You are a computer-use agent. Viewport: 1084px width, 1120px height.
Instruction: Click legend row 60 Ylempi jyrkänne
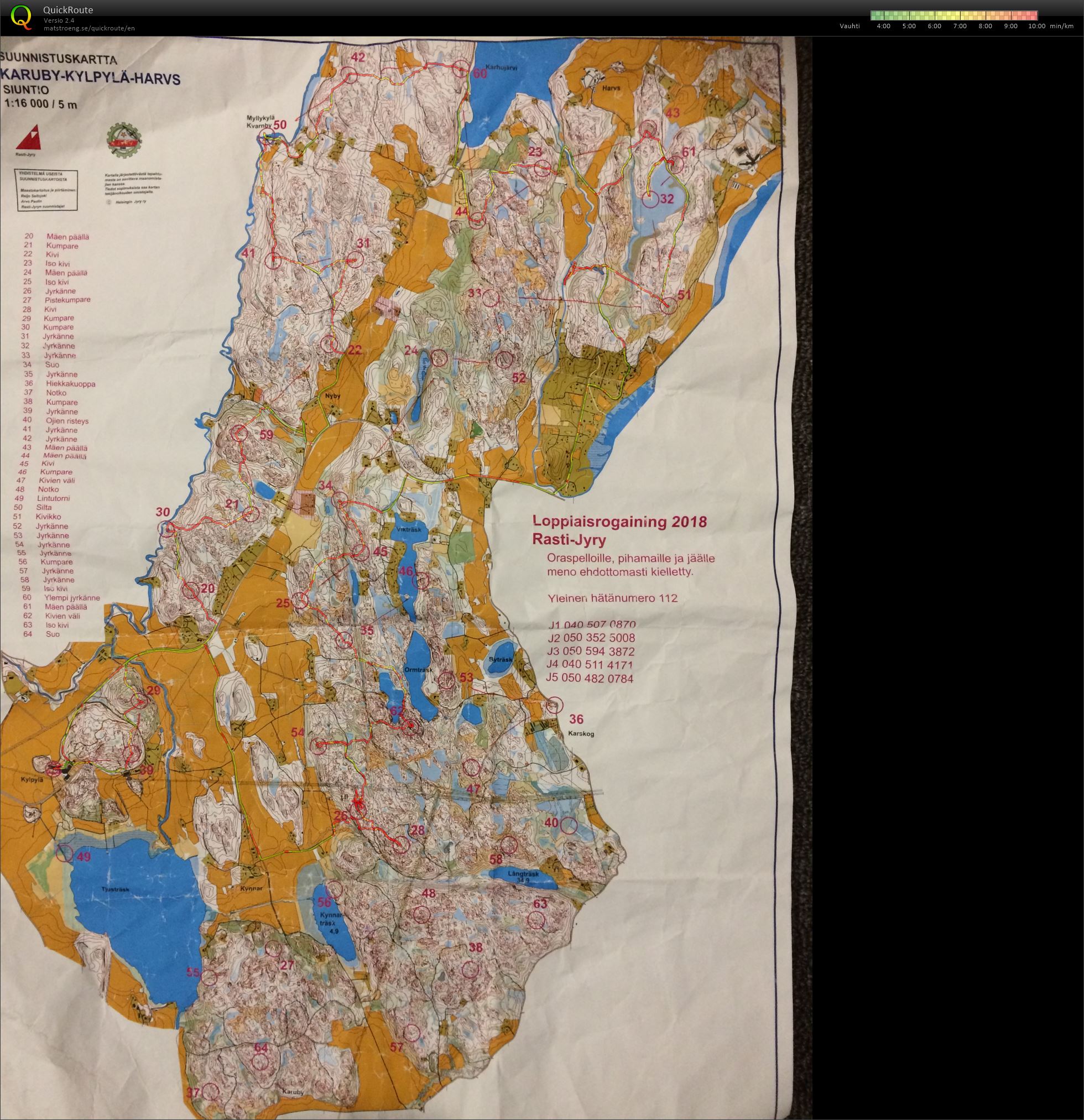coord(61,598)
